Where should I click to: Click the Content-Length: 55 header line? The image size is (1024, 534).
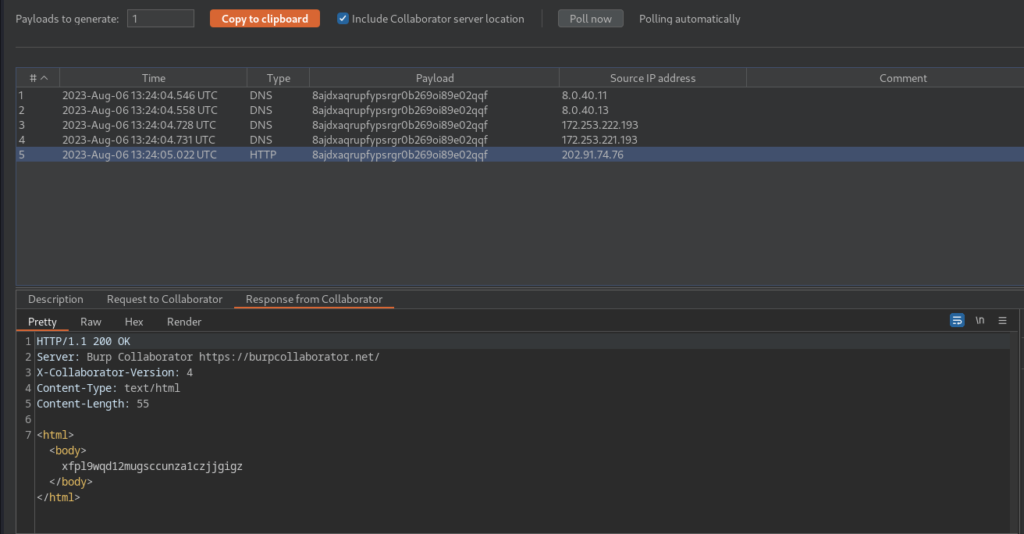(x=93, y=404)
